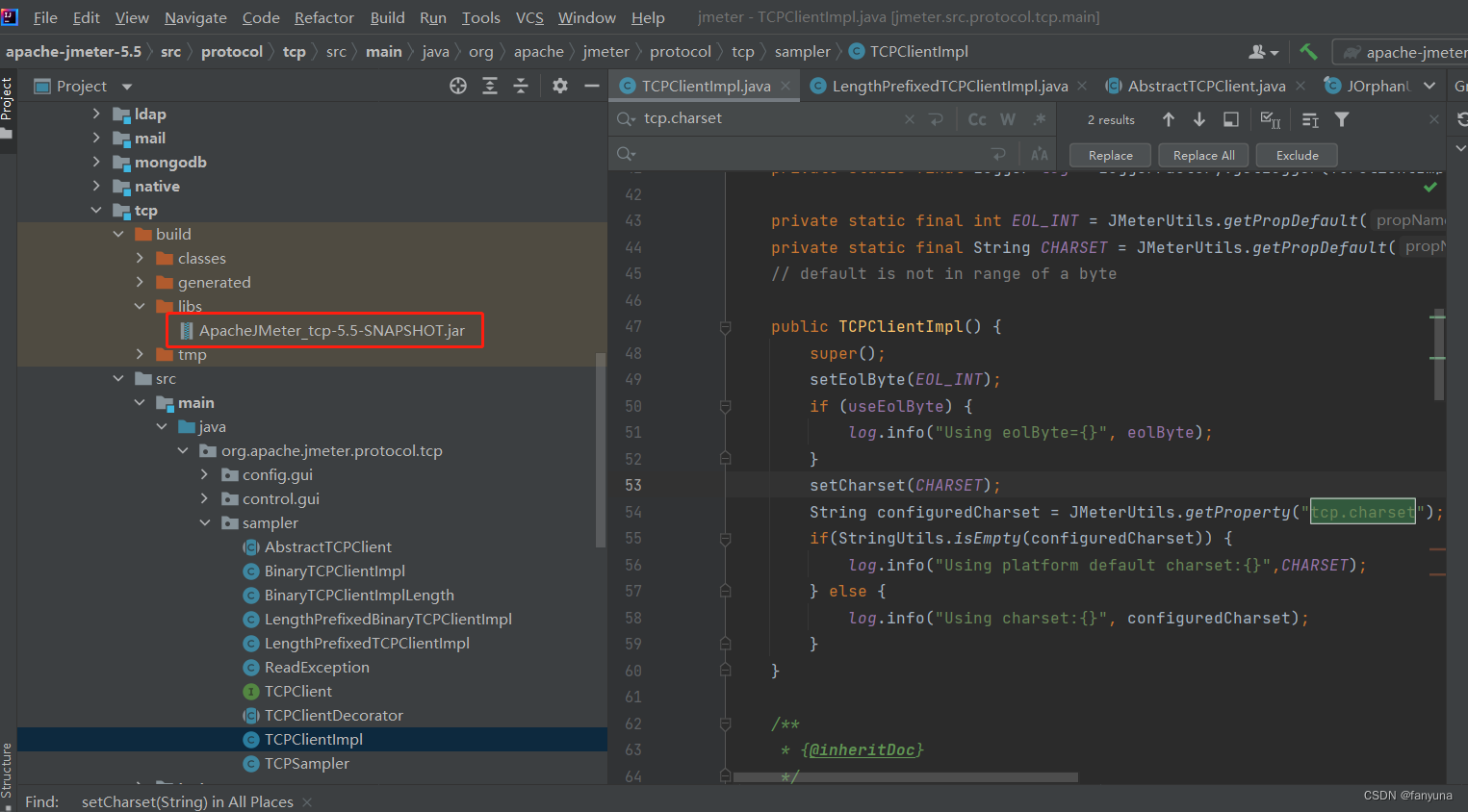Click the multiple-cursors edit icon in find bar
This screenshot has height=812, width=1468.
pos(1310,119)
